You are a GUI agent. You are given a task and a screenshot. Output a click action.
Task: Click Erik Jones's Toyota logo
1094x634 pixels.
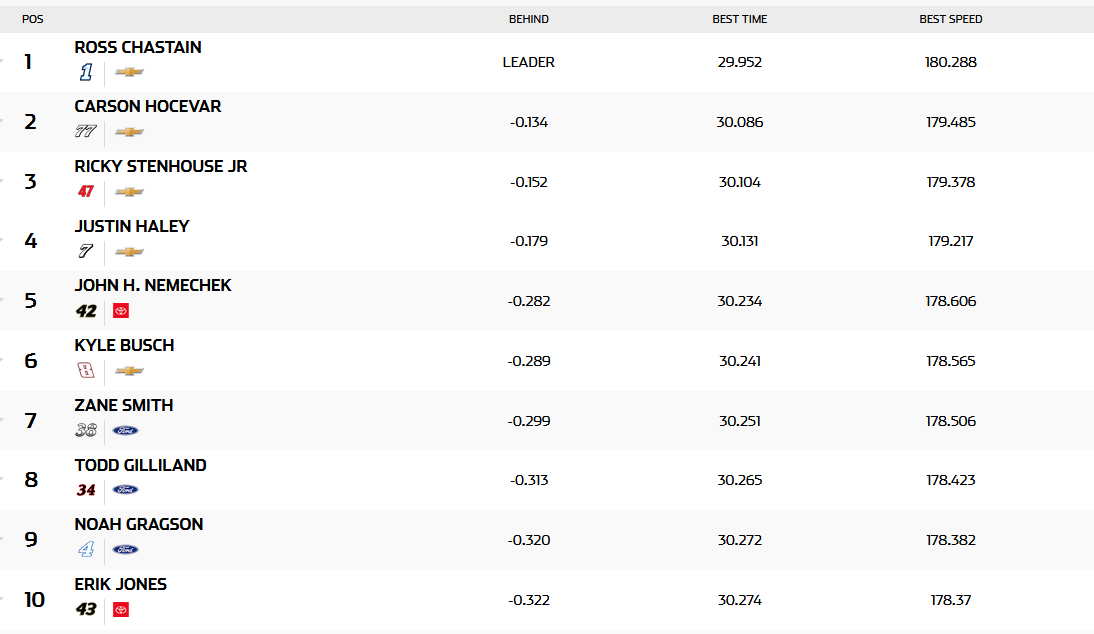pyautogui.click(x=121, y=609)
